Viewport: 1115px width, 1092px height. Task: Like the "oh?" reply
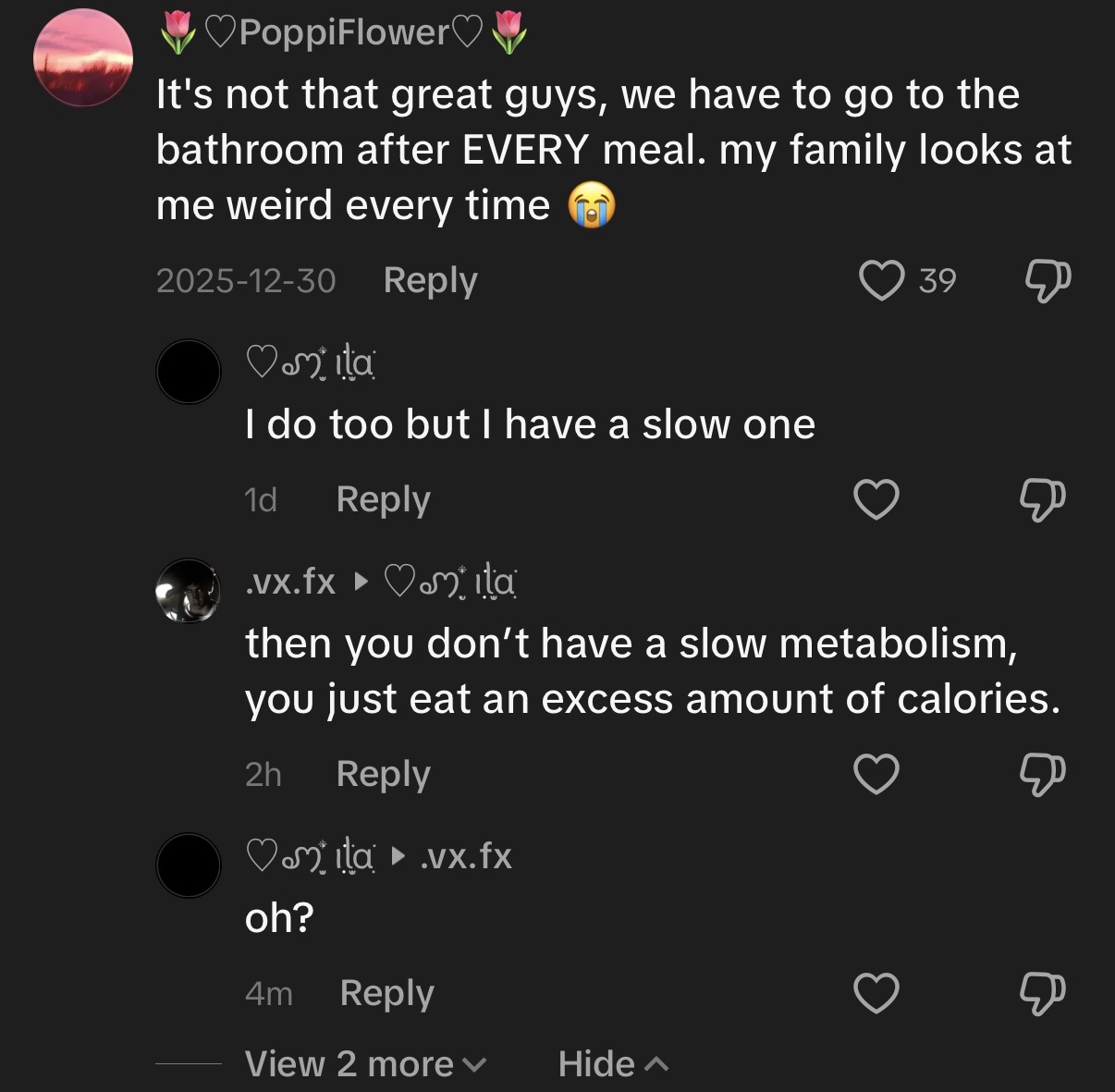pos(876,993)
